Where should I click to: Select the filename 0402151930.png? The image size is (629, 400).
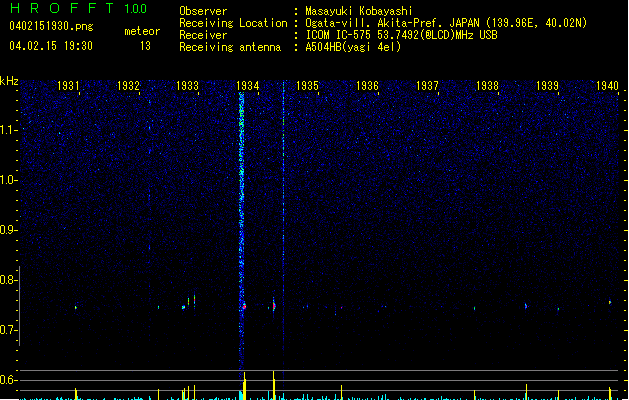click(51, 26)
